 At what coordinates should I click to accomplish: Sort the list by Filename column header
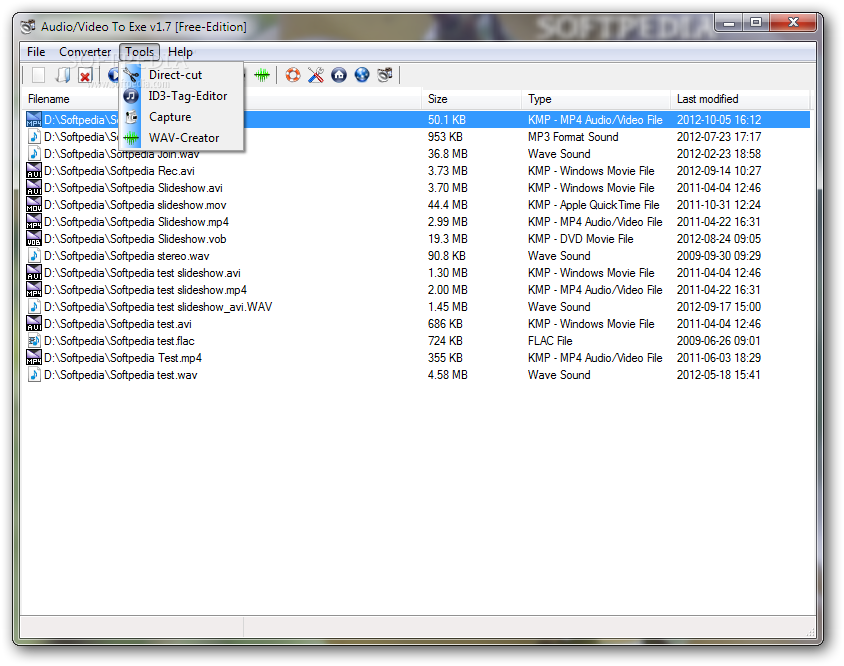(221, 99)
